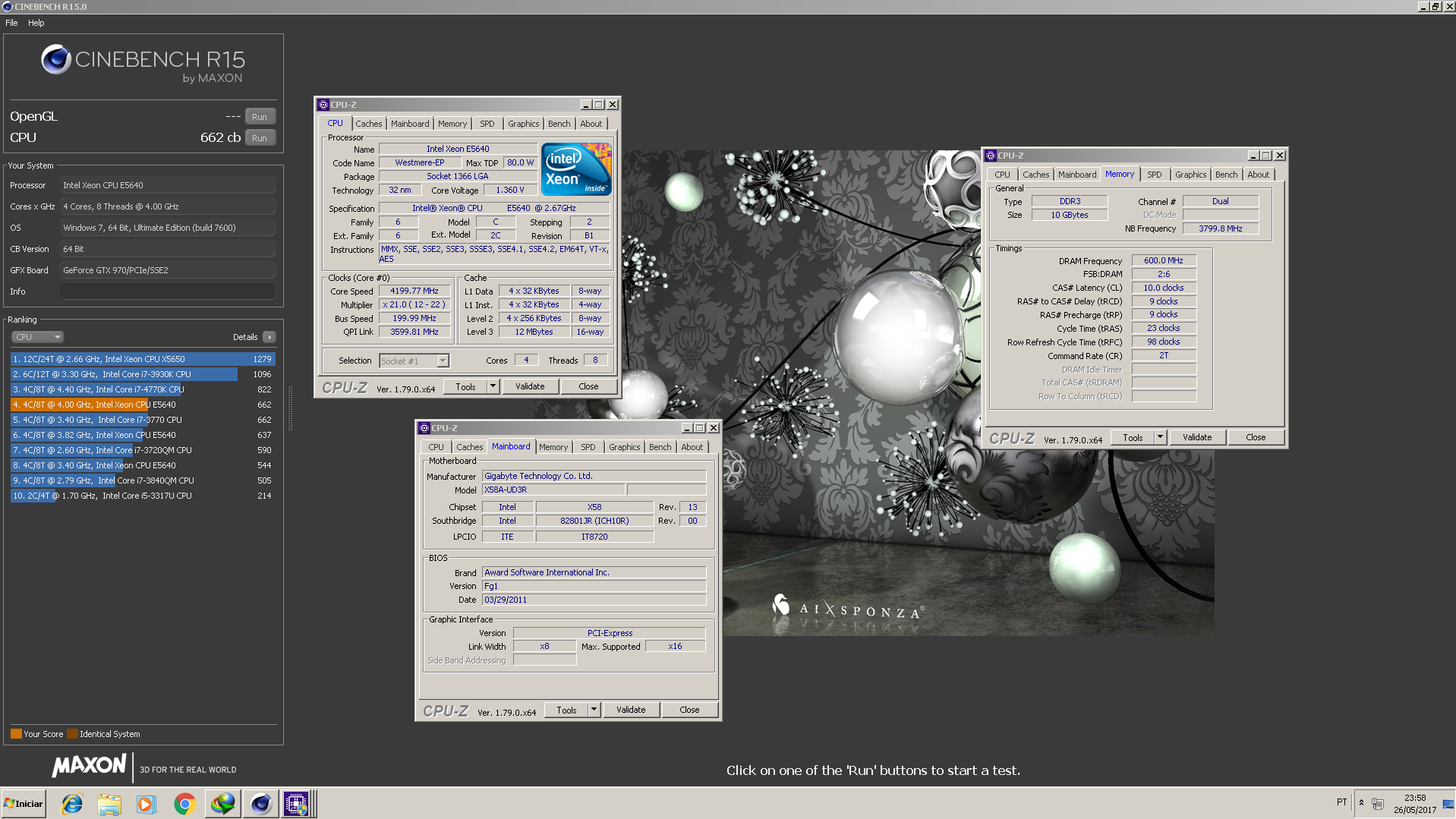The height and width of the screenshot is (819, 1456).
Task: Open Google Chrome from the taskbar
Action: click(184, 804)
